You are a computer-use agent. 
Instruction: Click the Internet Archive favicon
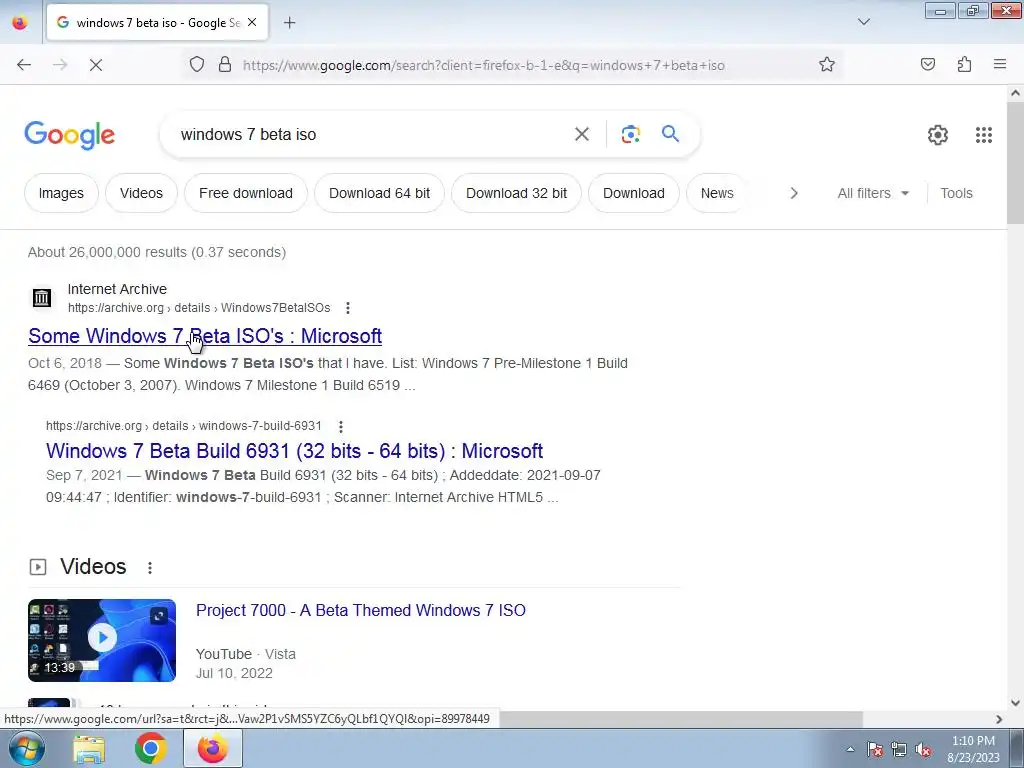42,298
